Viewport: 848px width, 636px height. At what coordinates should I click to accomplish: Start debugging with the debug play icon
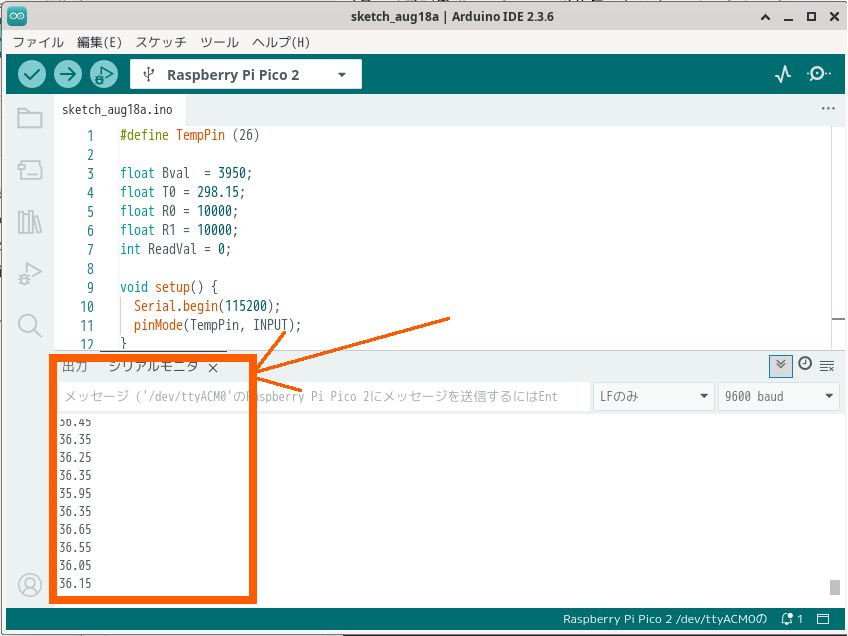104,74
